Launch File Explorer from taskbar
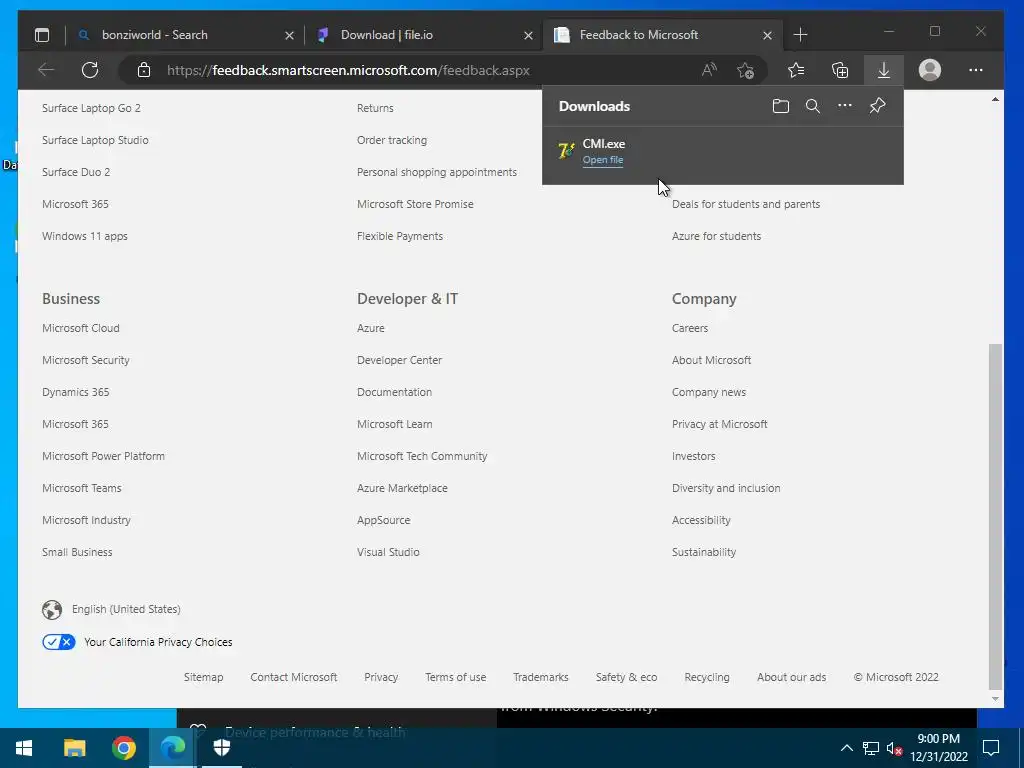Viewport: 1024px width, 768px height. coord(74,748)
